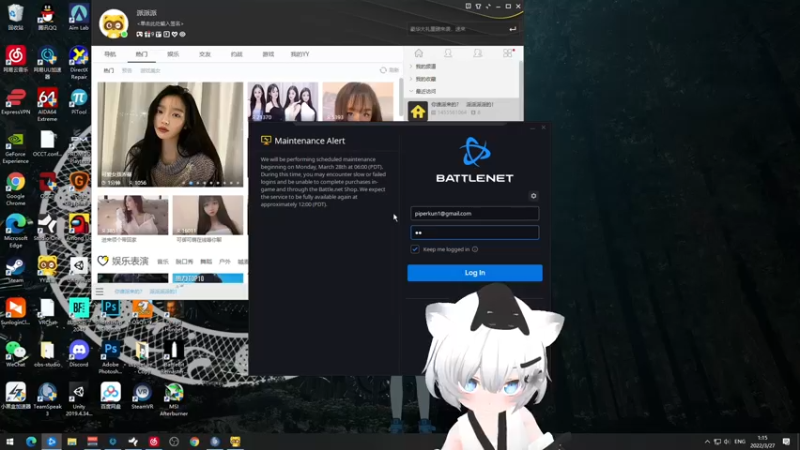Show hidden system tray icons

707,441
